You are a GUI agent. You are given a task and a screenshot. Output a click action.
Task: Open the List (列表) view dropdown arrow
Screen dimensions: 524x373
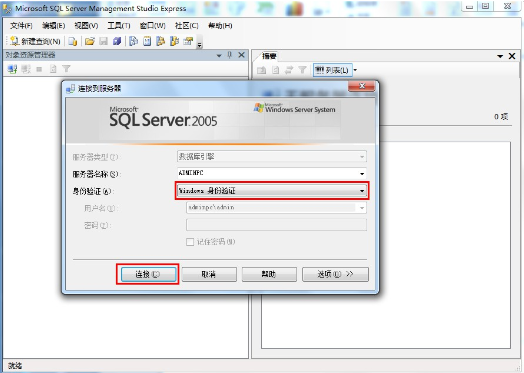pos(355,70)
